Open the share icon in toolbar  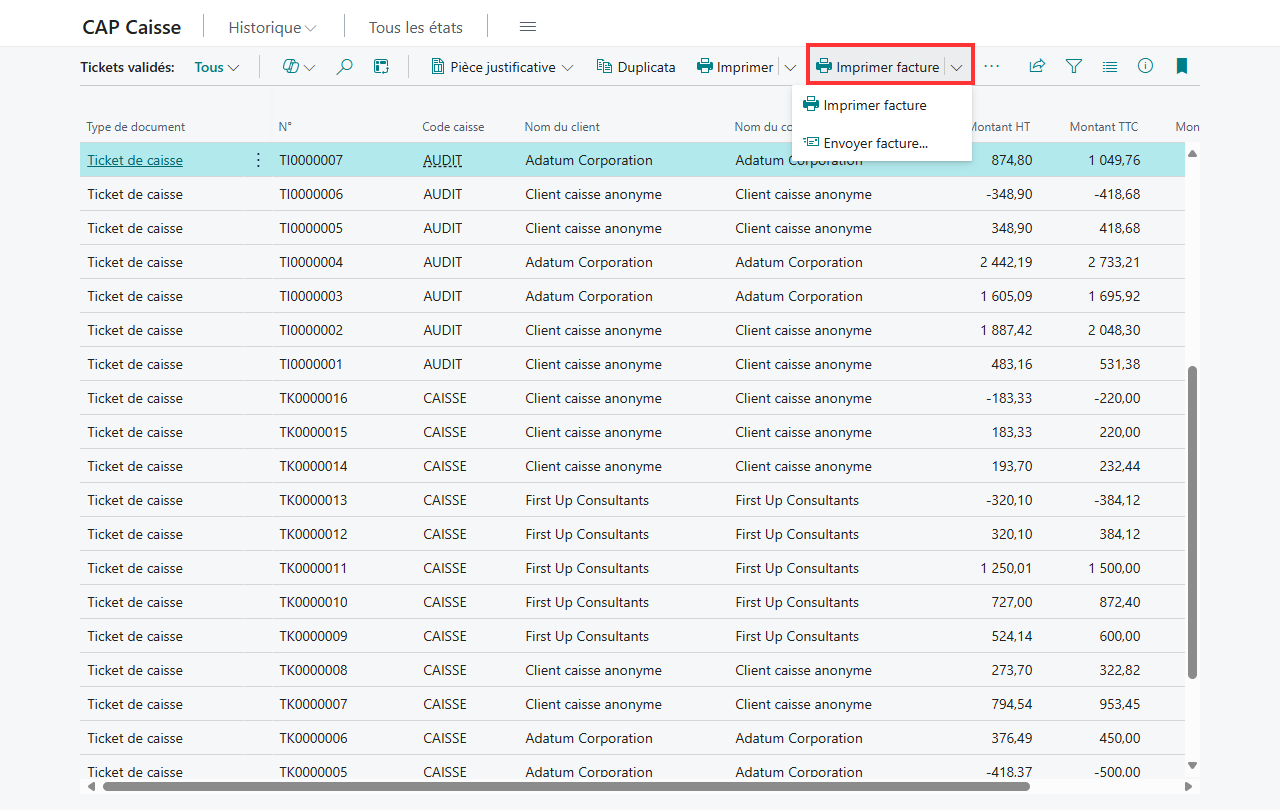click(1037, 67)
